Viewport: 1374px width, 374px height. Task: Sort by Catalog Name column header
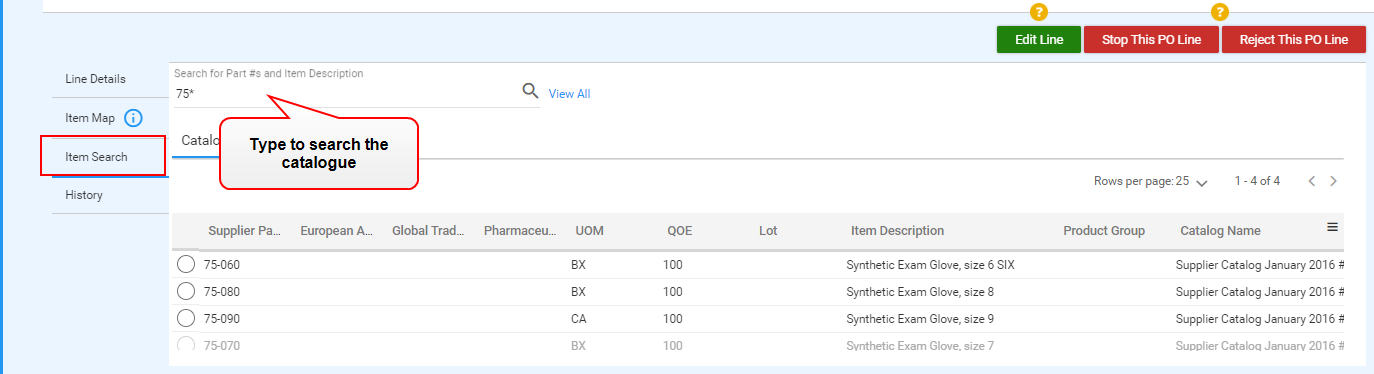1220,231
